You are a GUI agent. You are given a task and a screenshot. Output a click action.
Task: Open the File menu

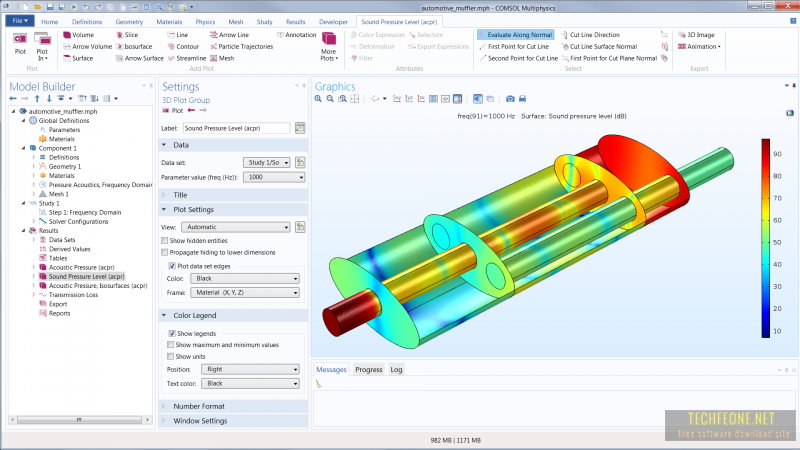(x=20, y=21)
